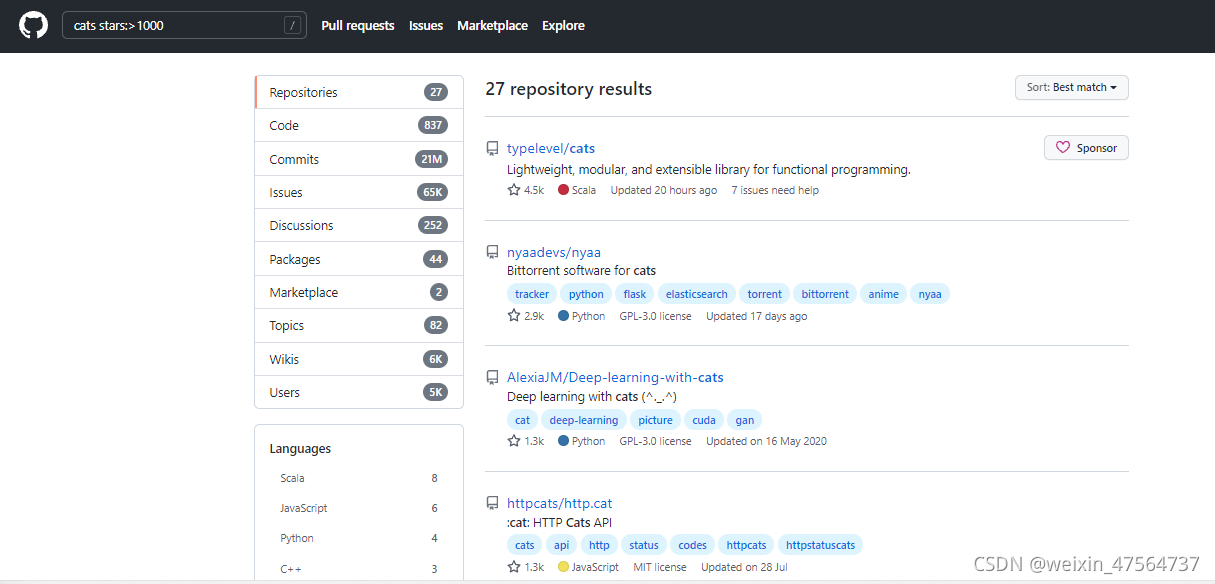Image resolution: width=1215 pixels, height=584 pixels.
Task: Open the 7 issues need help link
Action: click(775, 190)
